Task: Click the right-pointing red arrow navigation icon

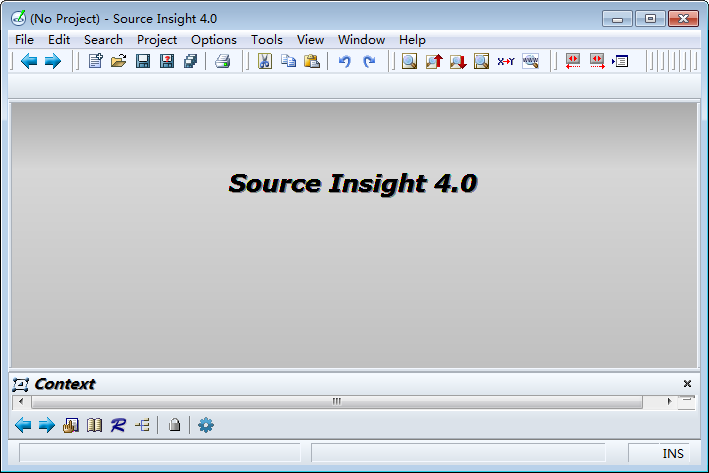Action: (597, 61)
